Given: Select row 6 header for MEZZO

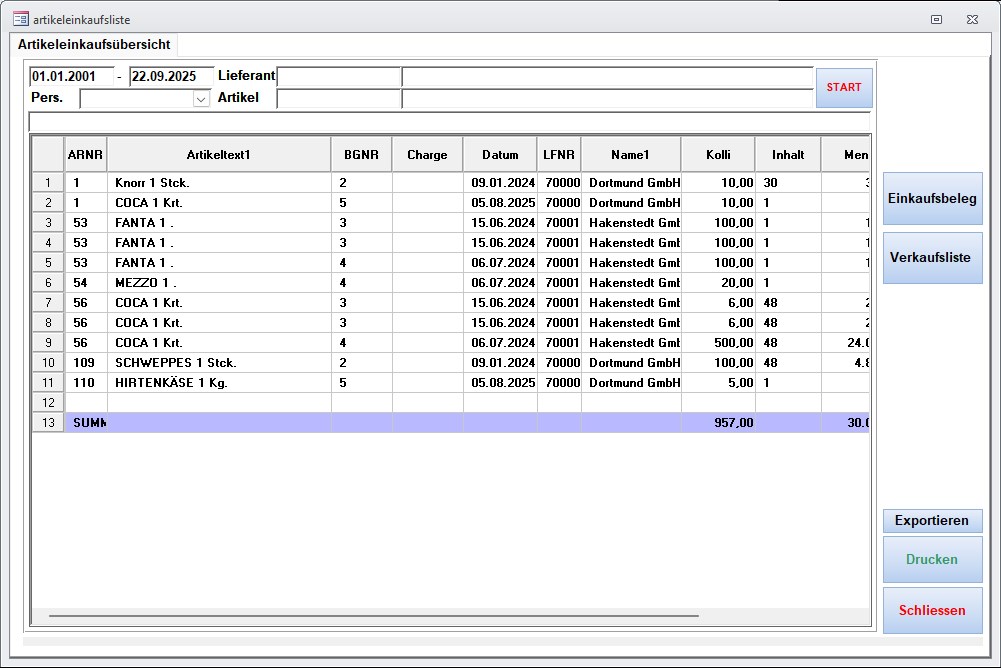Looking at the screenshot, I should [x=48, y=283].
